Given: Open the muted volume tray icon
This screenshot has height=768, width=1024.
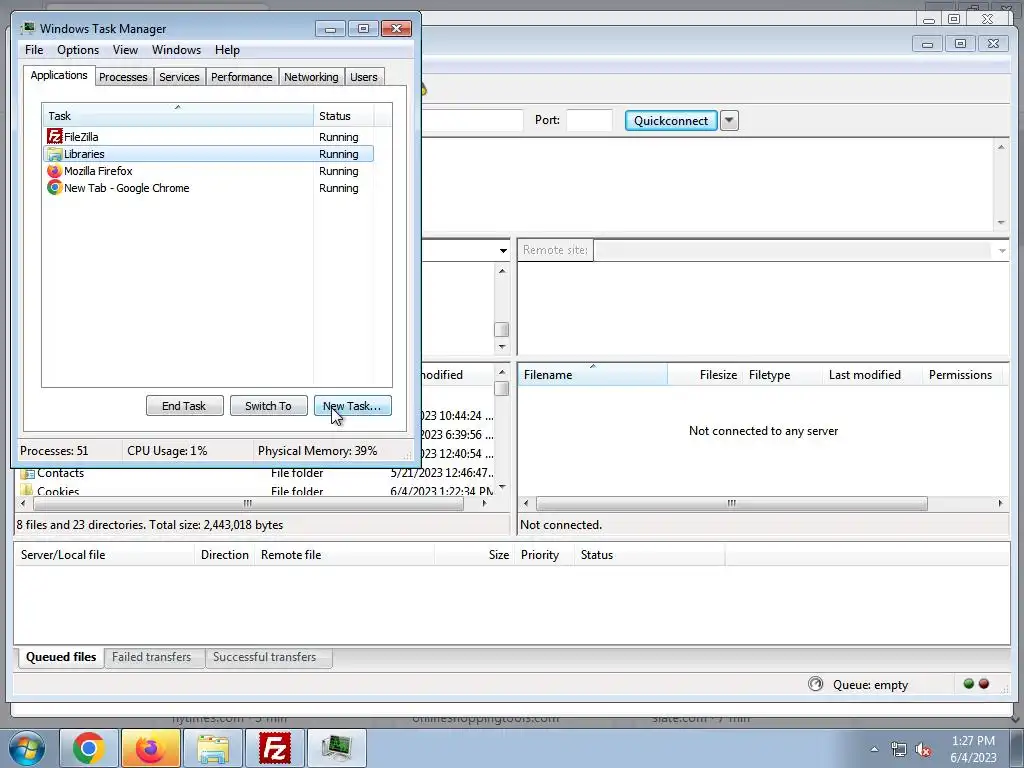Looking at the screenshot, I should tap(923, 749).
